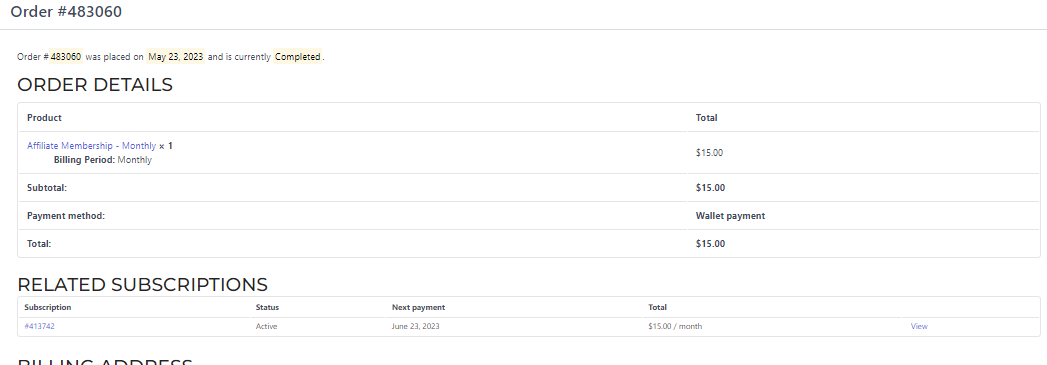Click the RELATED SUBSCRIPTIONS heading
1047x365 pixels.
click(x=142, y=284)
